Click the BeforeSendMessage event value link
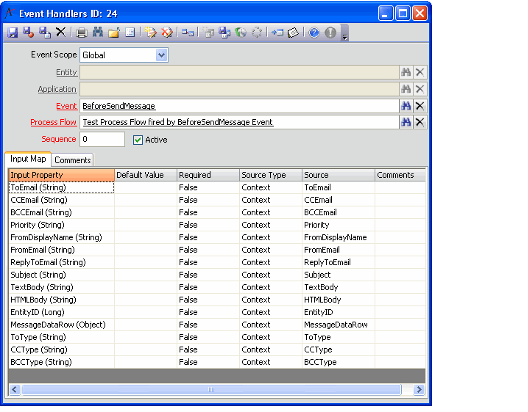The width and height of the screenshot is (528, 412). tap(119, 106)
